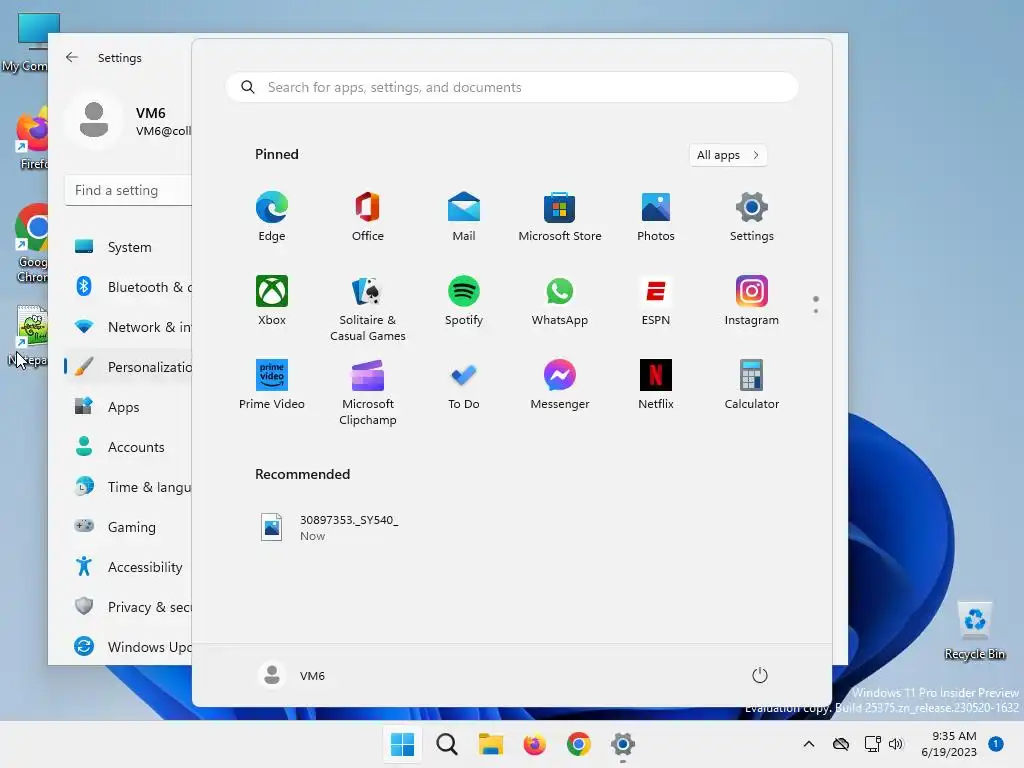1024x768 pixels.
Task: Open File Explorer from the taskbar
Action: coord(490,744)
